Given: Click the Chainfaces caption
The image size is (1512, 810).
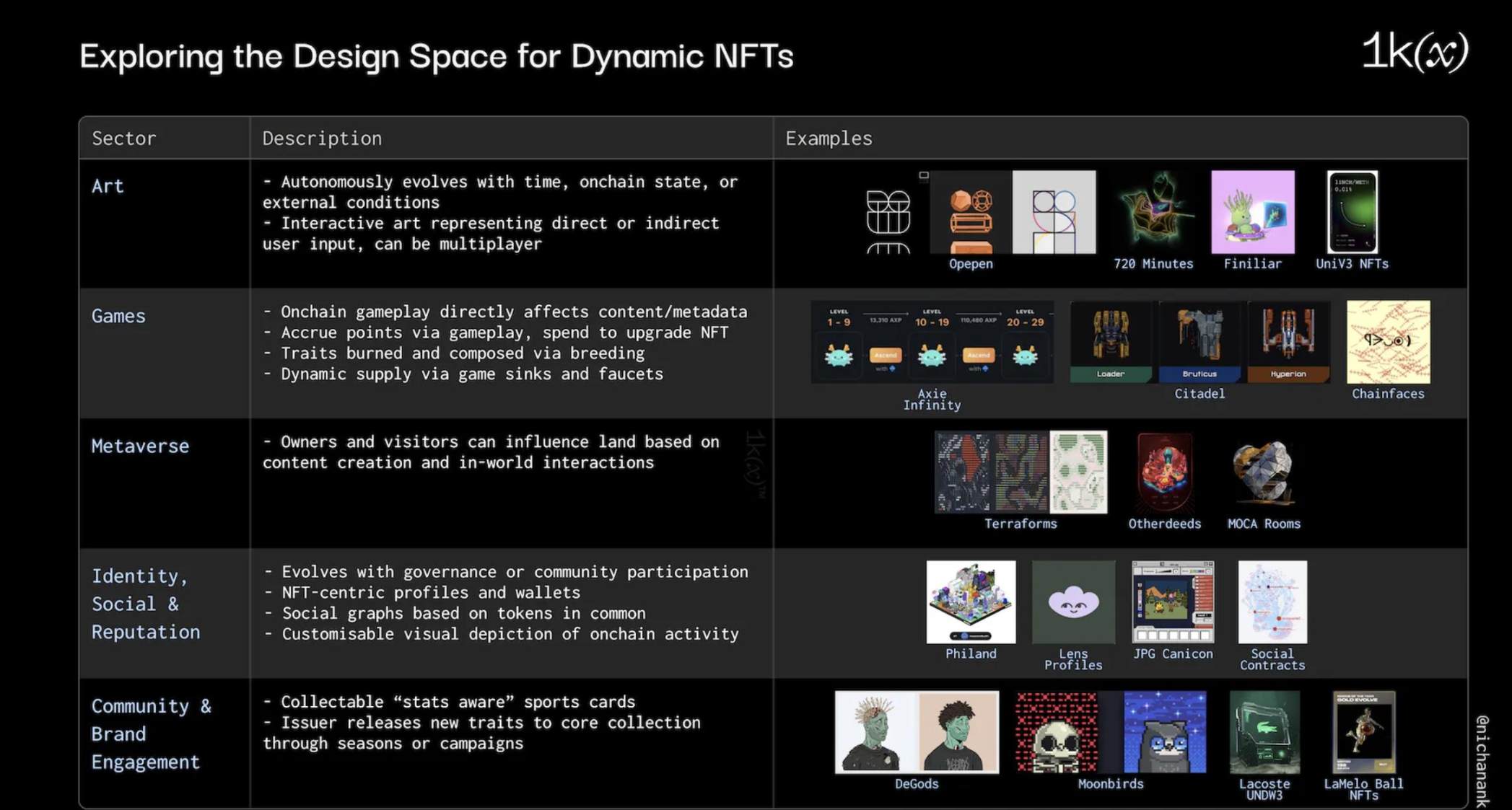Looking at the screenshot, I should click(x=1388, y=394).
